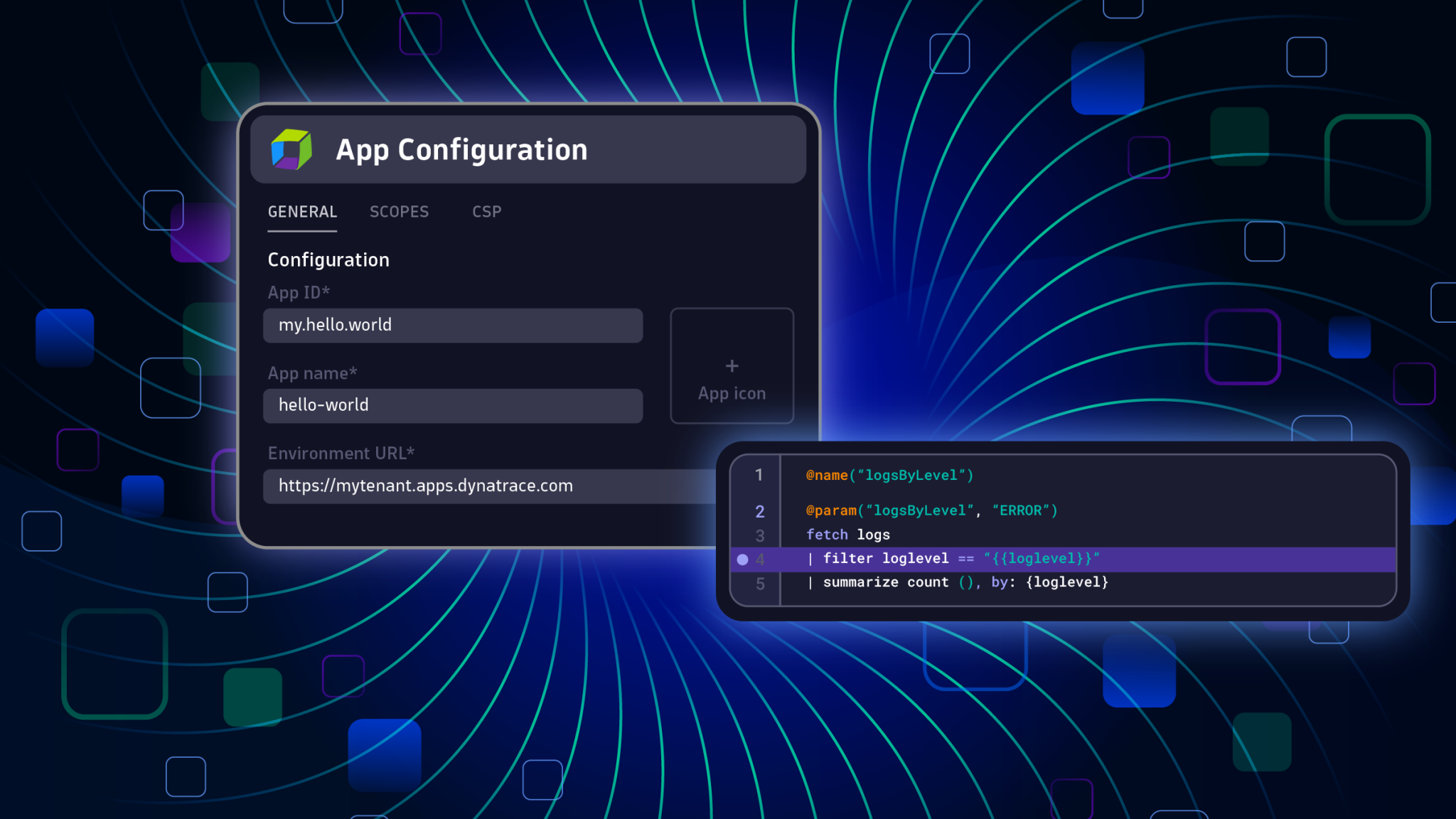The width and height of the screenshot is (1456, 819).
Task: Click the Configuration section heading
Action: pos(328,259)
